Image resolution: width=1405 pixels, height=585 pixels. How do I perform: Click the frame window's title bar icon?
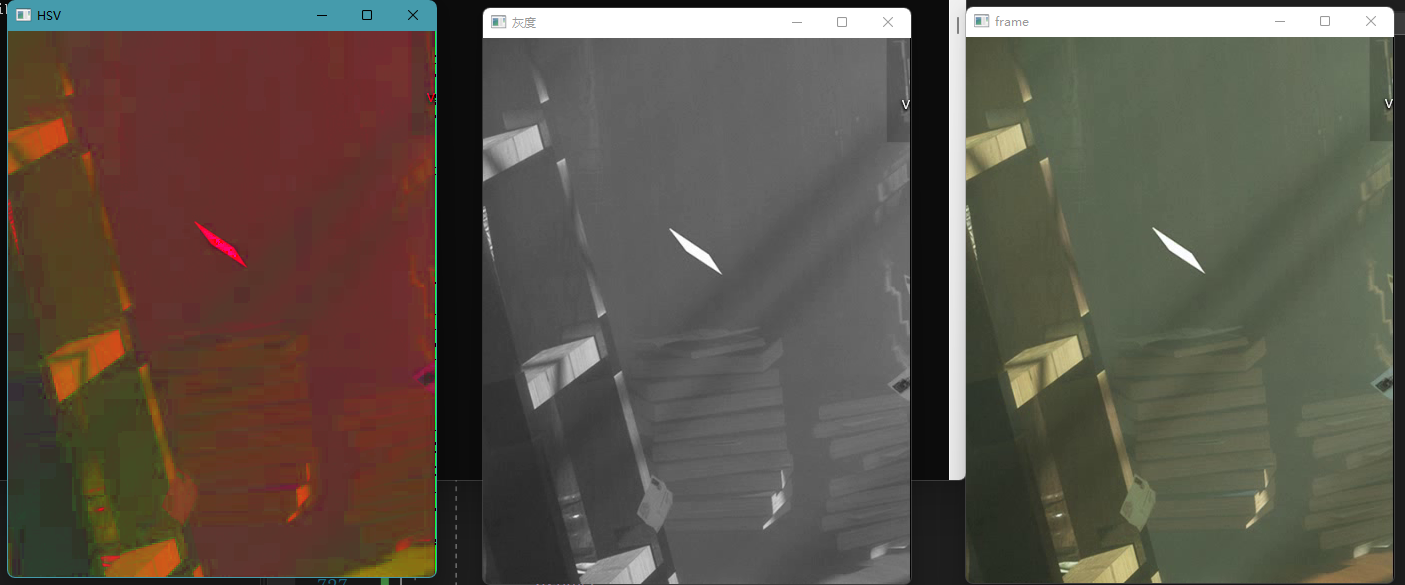tap(982, 21)
